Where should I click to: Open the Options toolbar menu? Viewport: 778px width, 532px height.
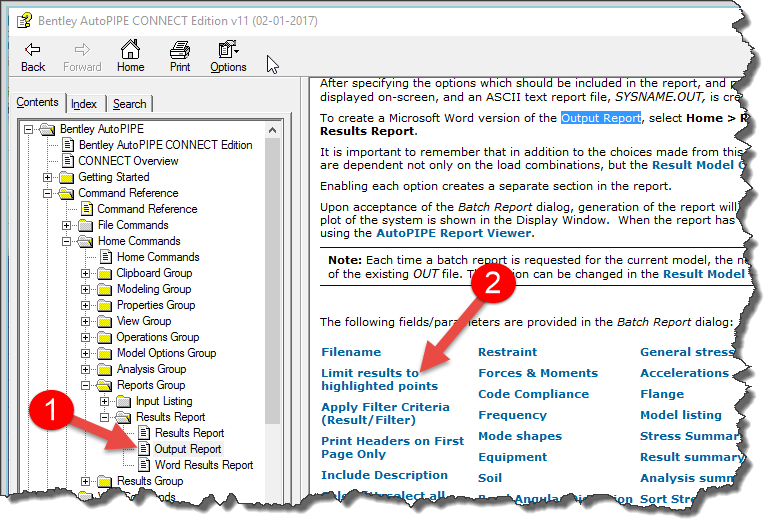228,57
